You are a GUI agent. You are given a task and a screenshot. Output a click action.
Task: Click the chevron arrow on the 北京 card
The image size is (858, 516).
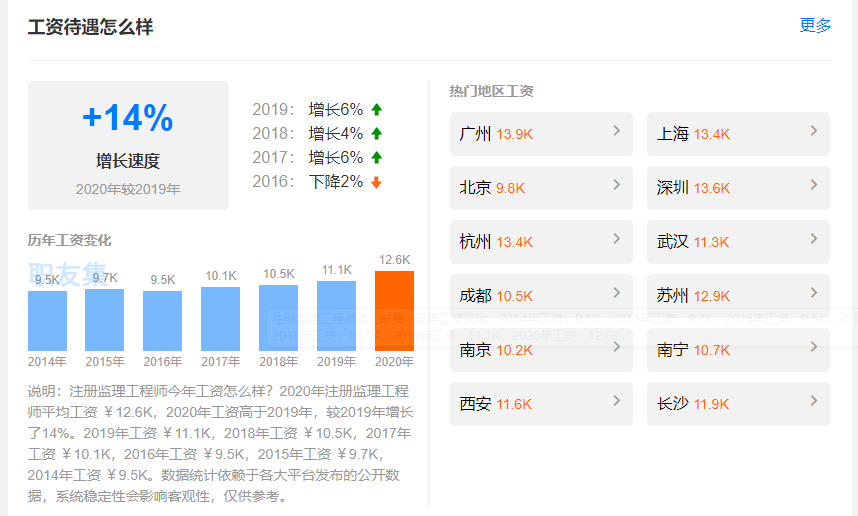point(616,185)
